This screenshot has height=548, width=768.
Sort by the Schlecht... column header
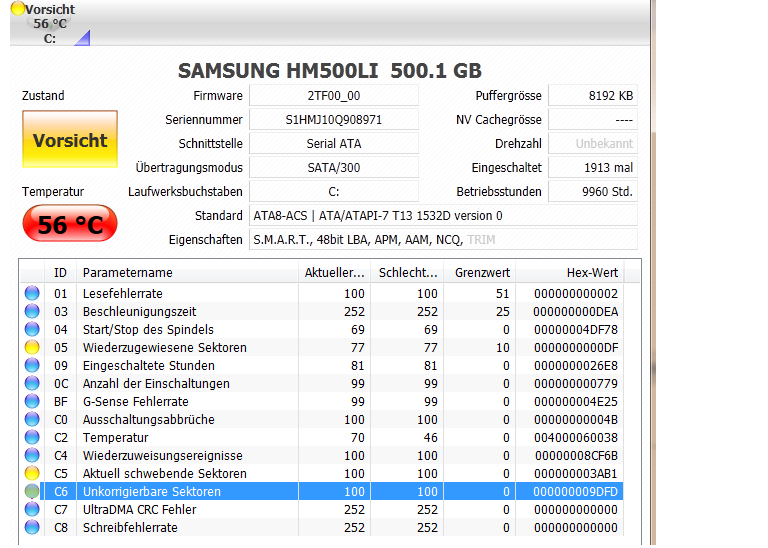pyautogui.click(x=407, y=272)
